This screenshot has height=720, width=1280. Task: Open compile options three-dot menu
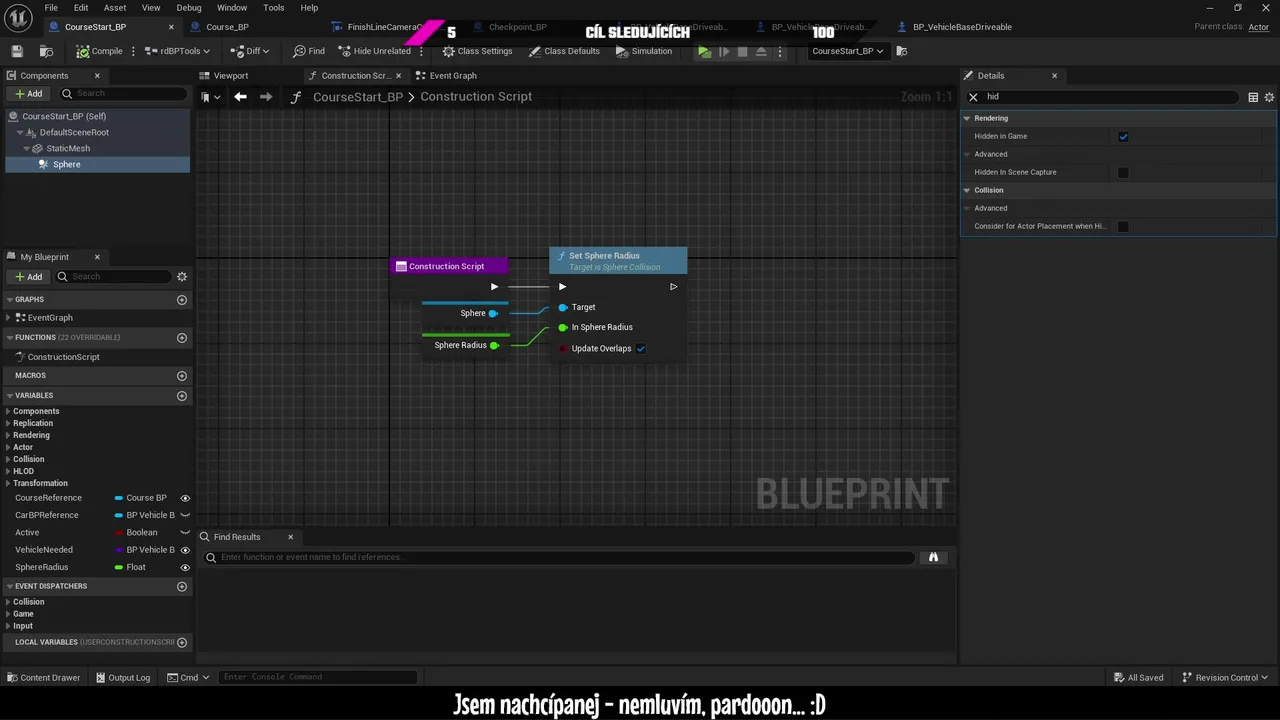click(133, 51)
